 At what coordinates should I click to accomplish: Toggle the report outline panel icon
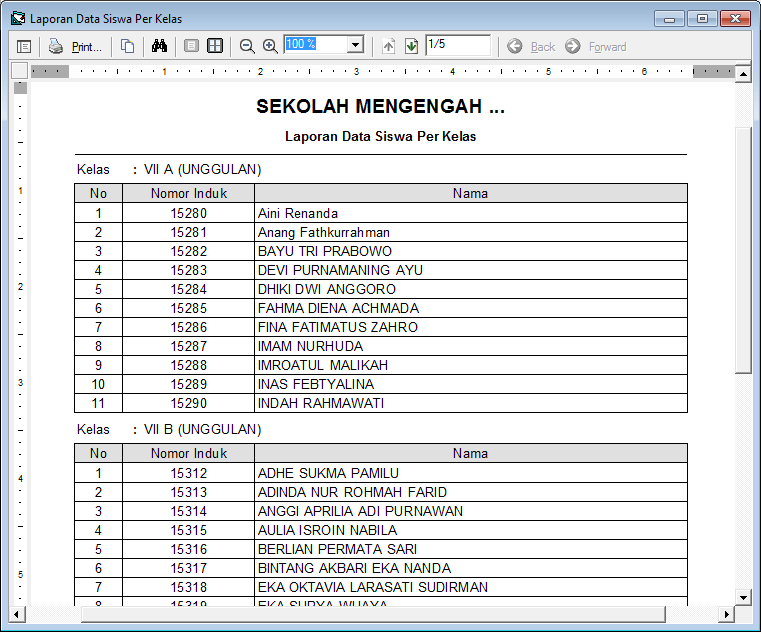pyautogui.click(x=24, y=47)
